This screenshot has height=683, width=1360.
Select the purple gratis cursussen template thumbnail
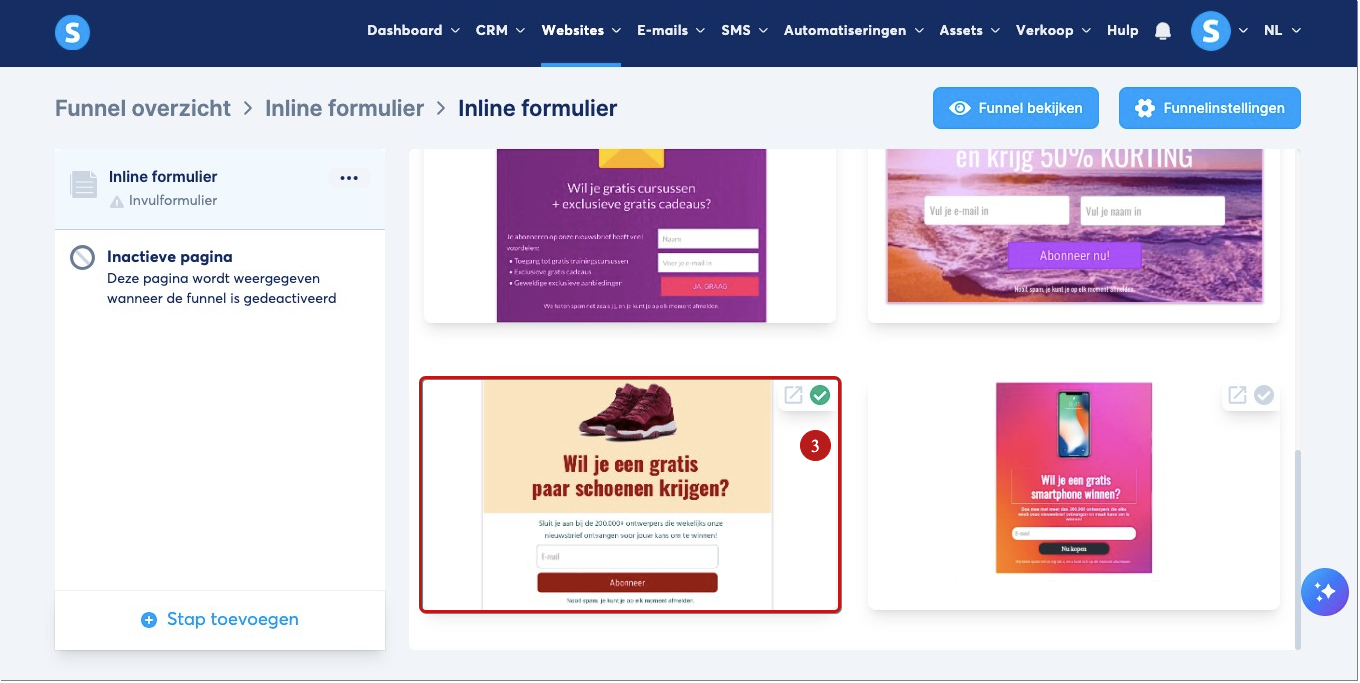(x=631, y=236)
